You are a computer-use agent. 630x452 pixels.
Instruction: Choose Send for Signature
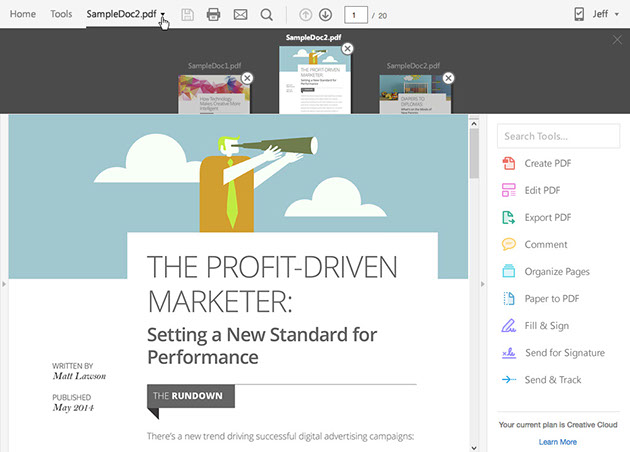564,353
